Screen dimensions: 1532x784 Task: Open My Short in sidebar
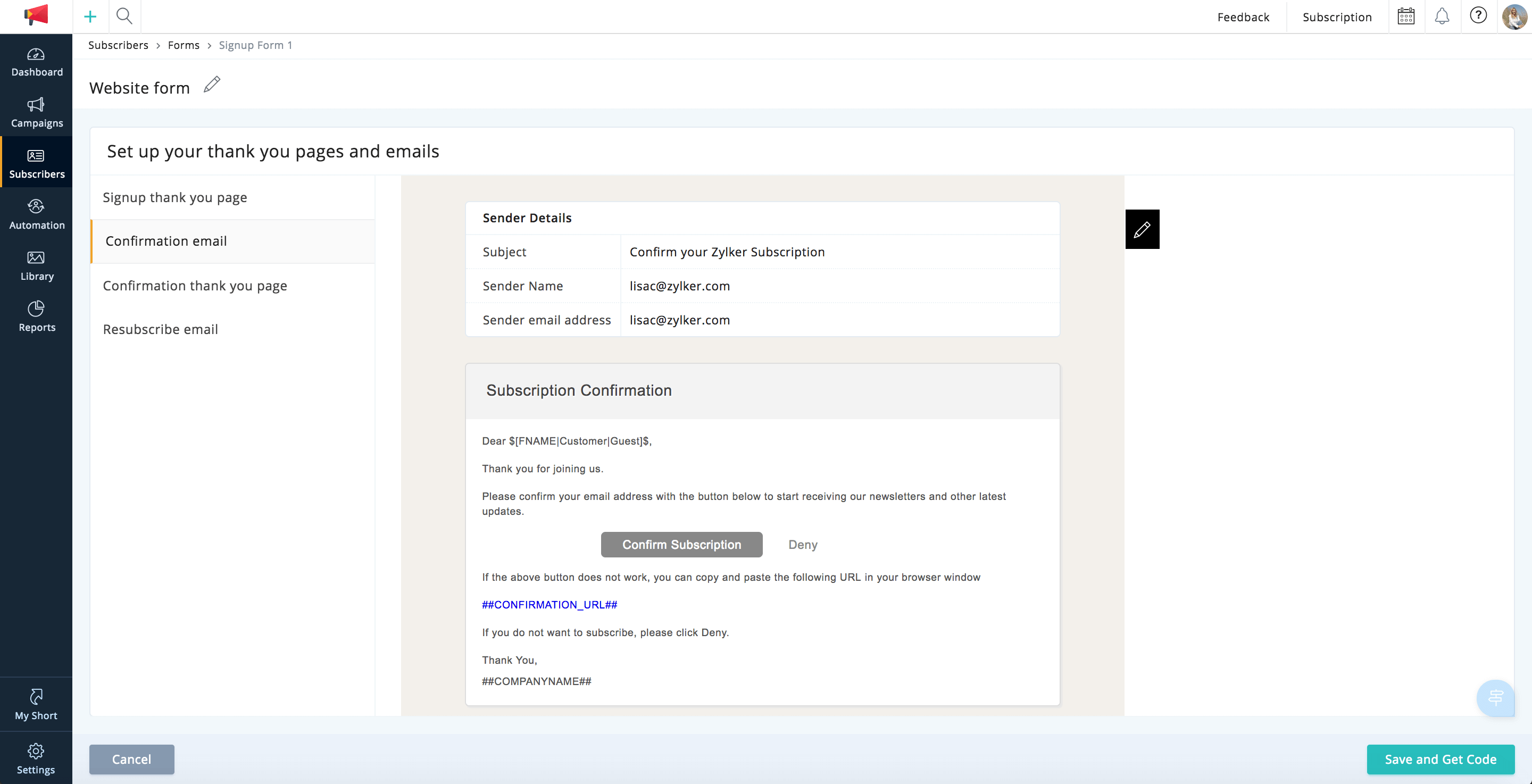(36, 705)
